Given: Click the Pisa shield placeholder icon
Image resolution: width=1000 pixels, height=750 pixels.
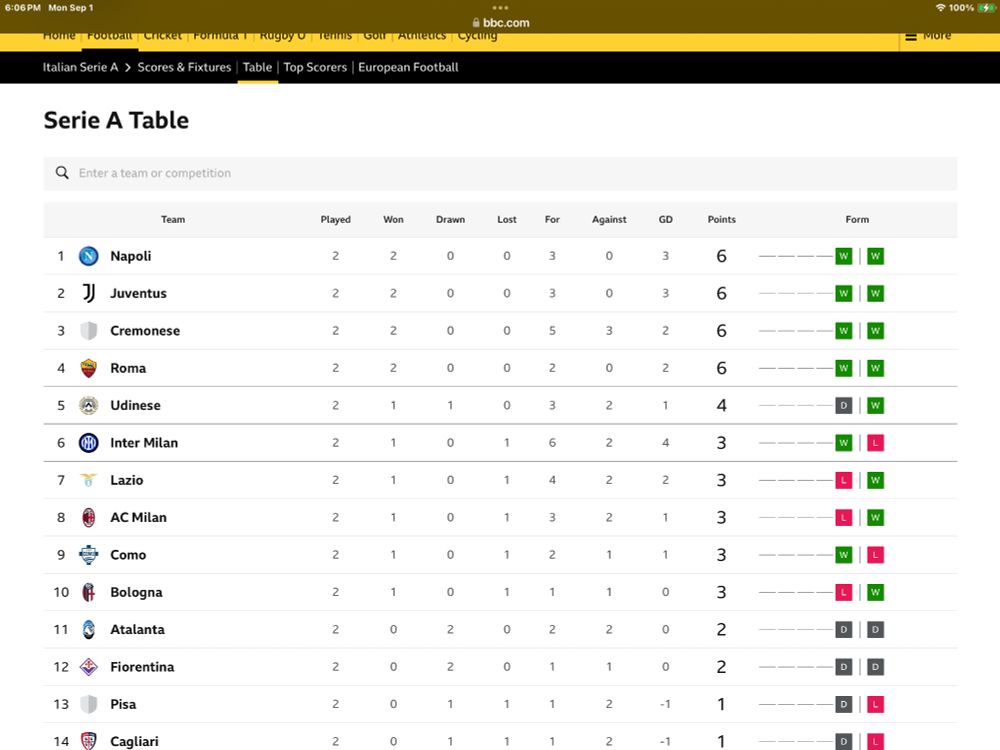Looking at the screenshot, I should [x=89, y=704].
